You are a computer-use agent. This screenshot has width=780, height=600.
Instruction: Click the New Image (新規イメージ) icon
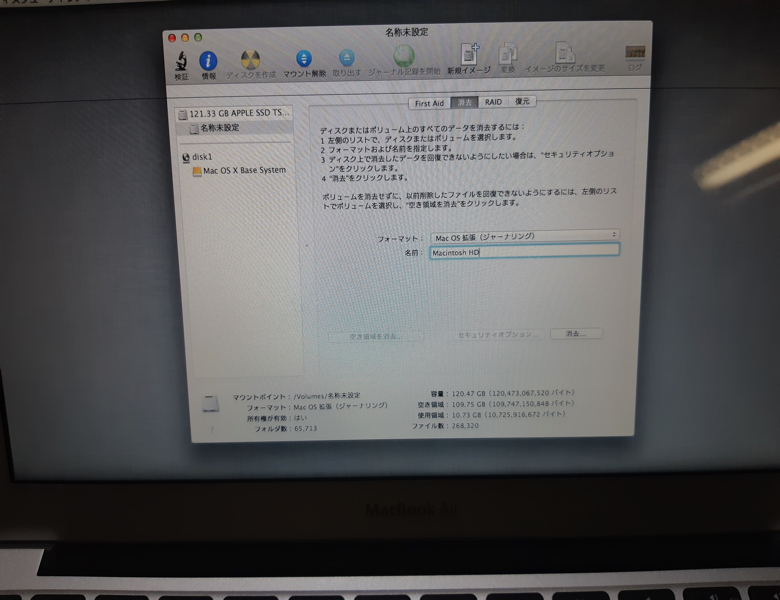pos(469,54)
